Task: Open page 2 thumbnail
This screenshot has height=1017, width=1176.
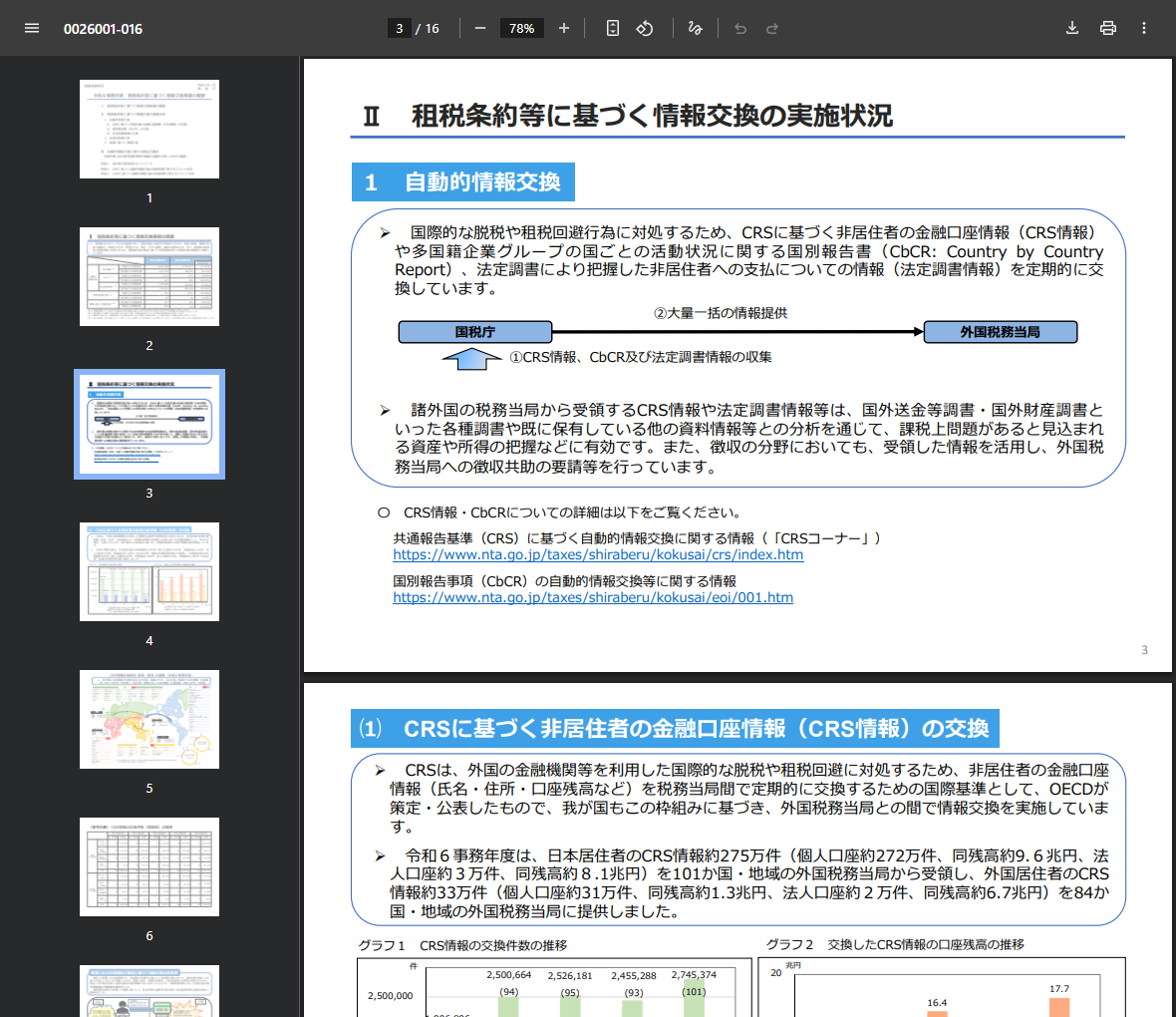Action: pyautogui.click(x=149, y=277)
